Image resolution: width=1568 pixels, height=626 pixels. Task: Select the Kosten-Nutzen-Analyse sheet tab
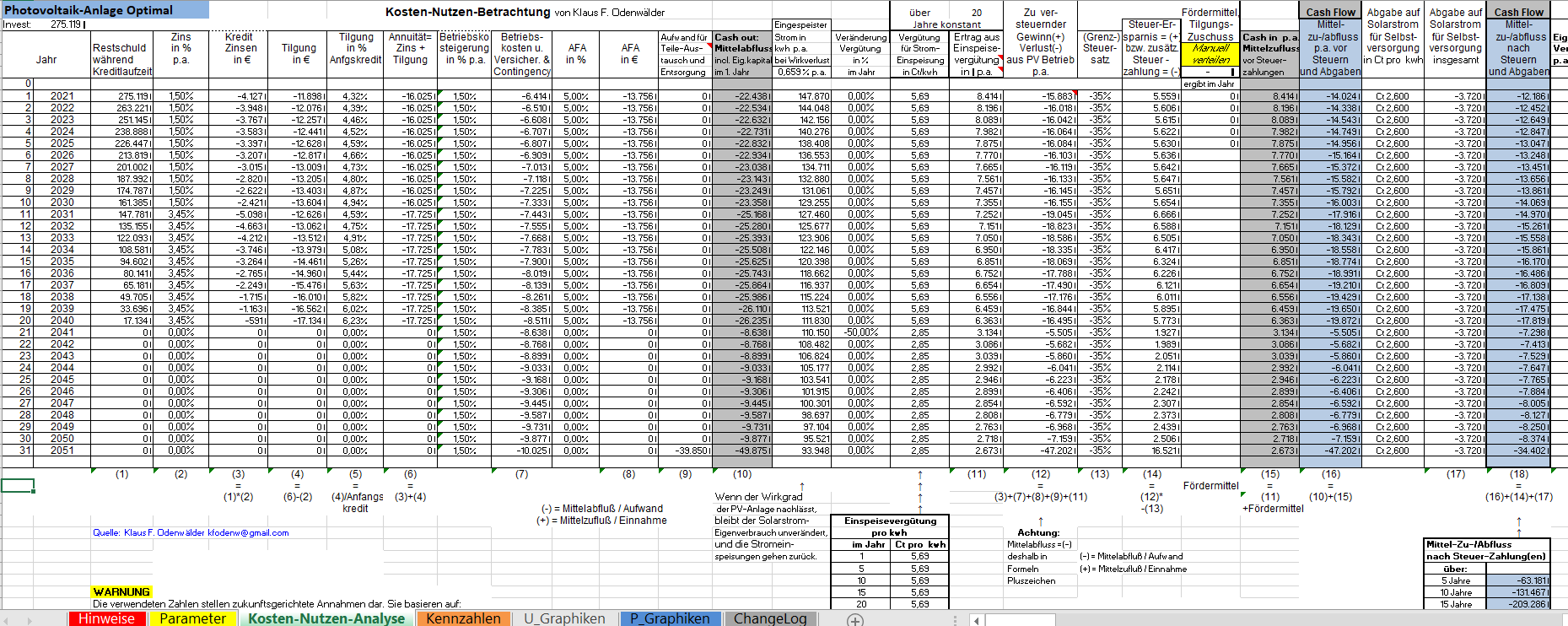coord(326,618)
